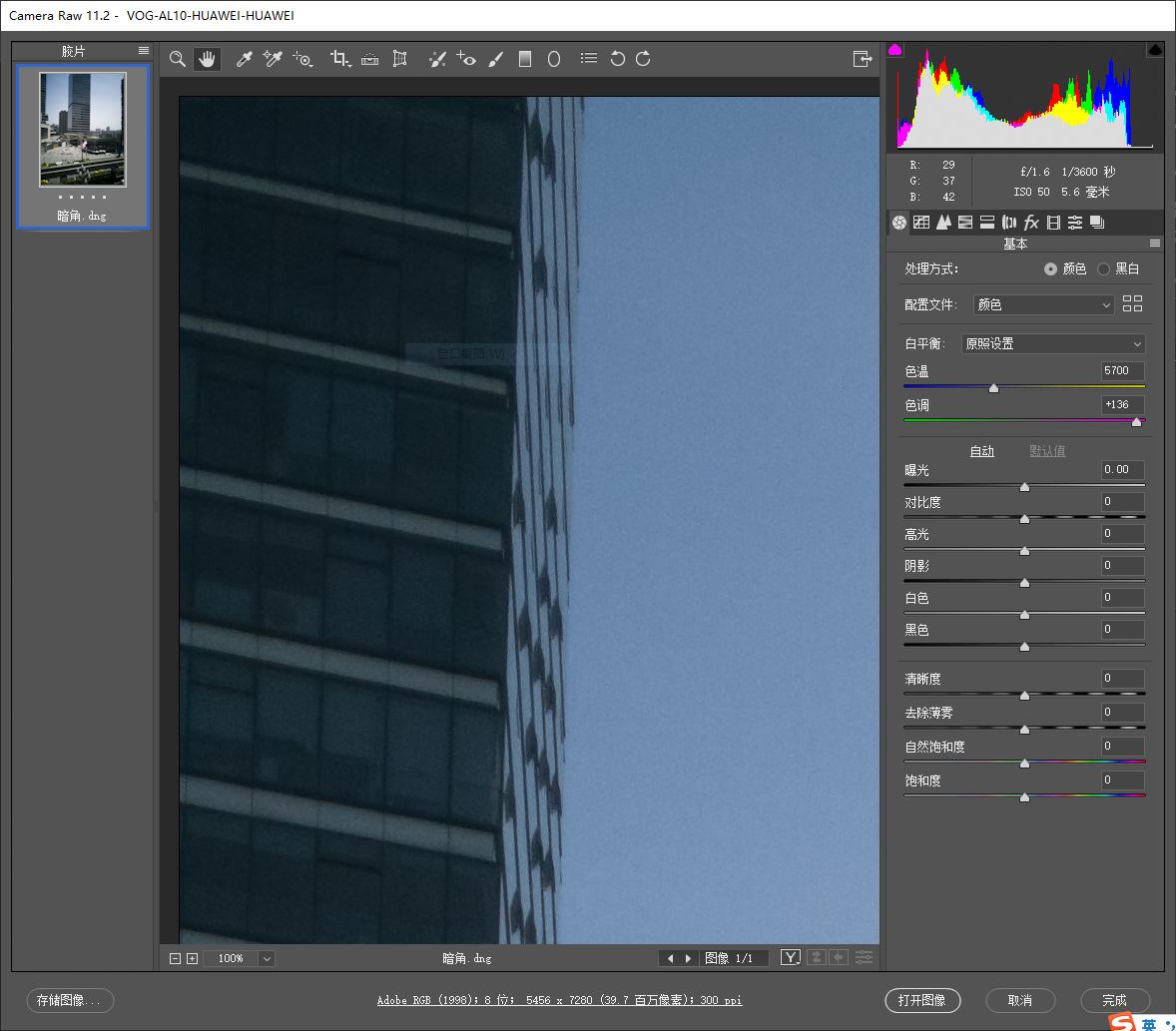Screen dimensions: 1176x1031
Task: Open the profile browser grid icon
Action: click(1132, 304)
